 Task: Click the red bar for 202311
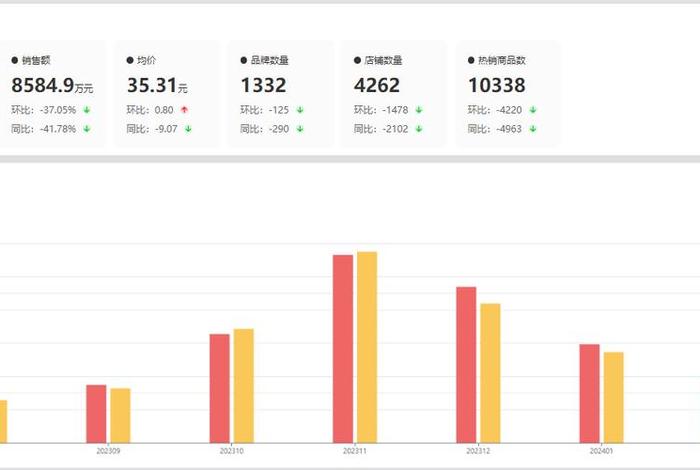click(x=343, y=349)
